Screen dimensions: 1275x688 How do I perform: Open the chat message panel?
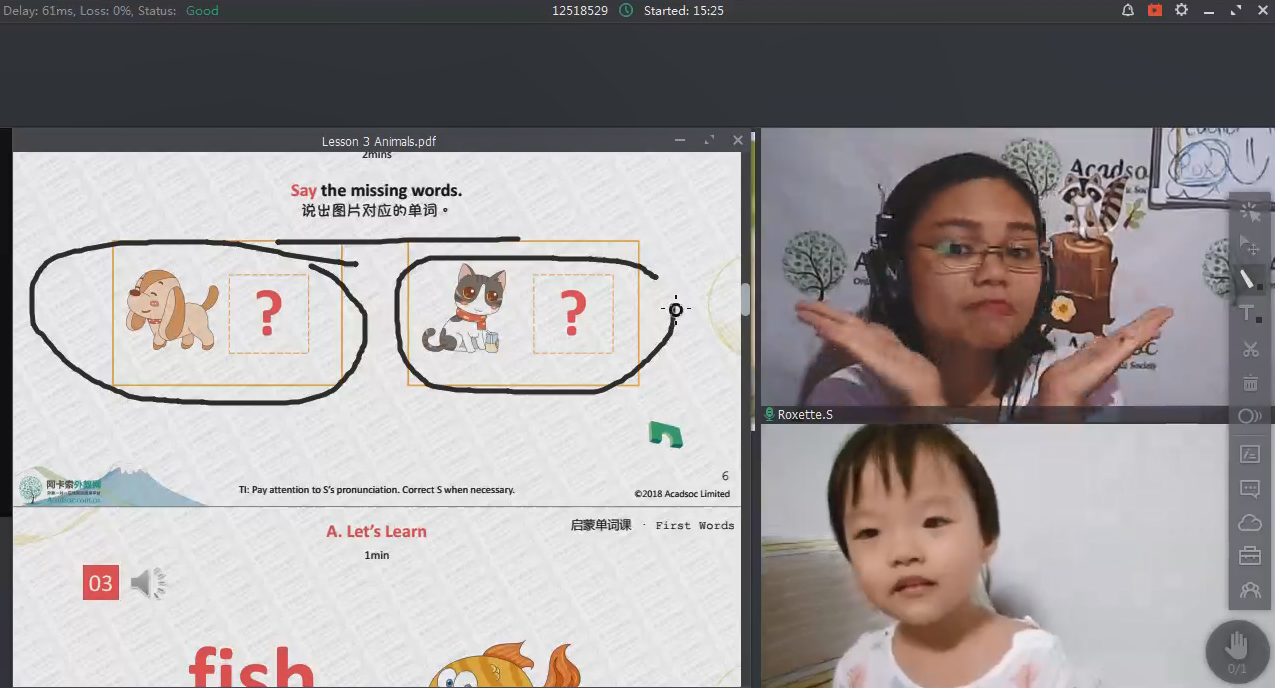pos(1249,488)
